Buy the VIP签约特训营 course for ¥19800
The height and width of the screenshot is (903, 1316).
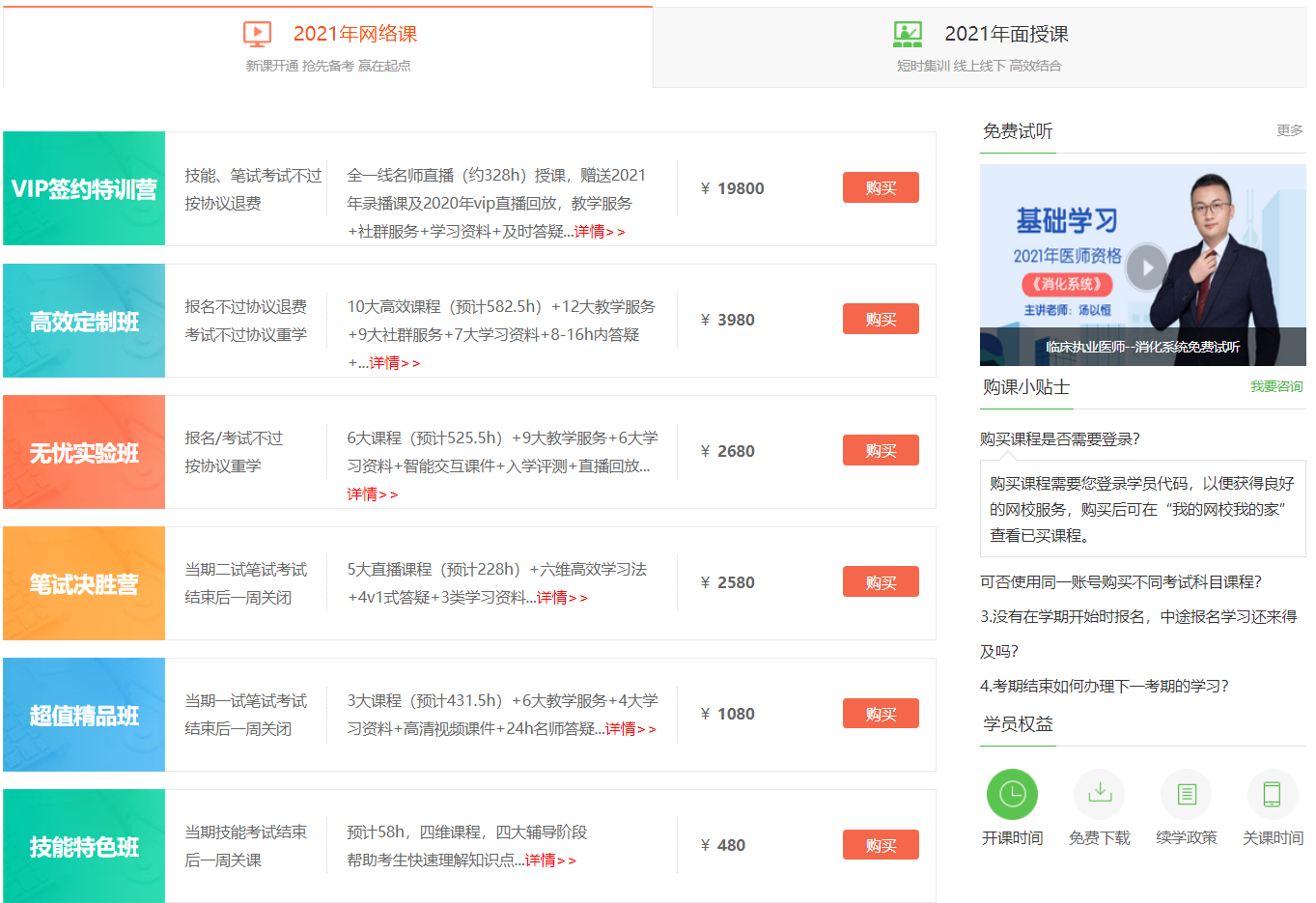(880, 187)
